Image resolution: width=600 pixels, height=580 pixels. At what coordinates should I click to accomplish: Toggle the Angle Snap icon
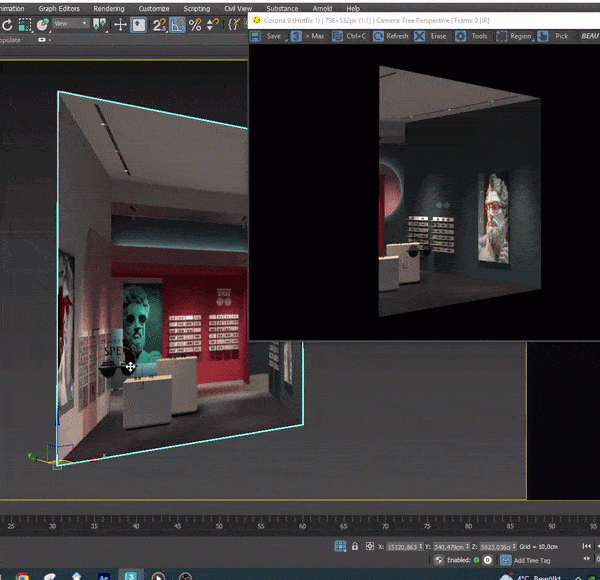(x=177, y=25)
